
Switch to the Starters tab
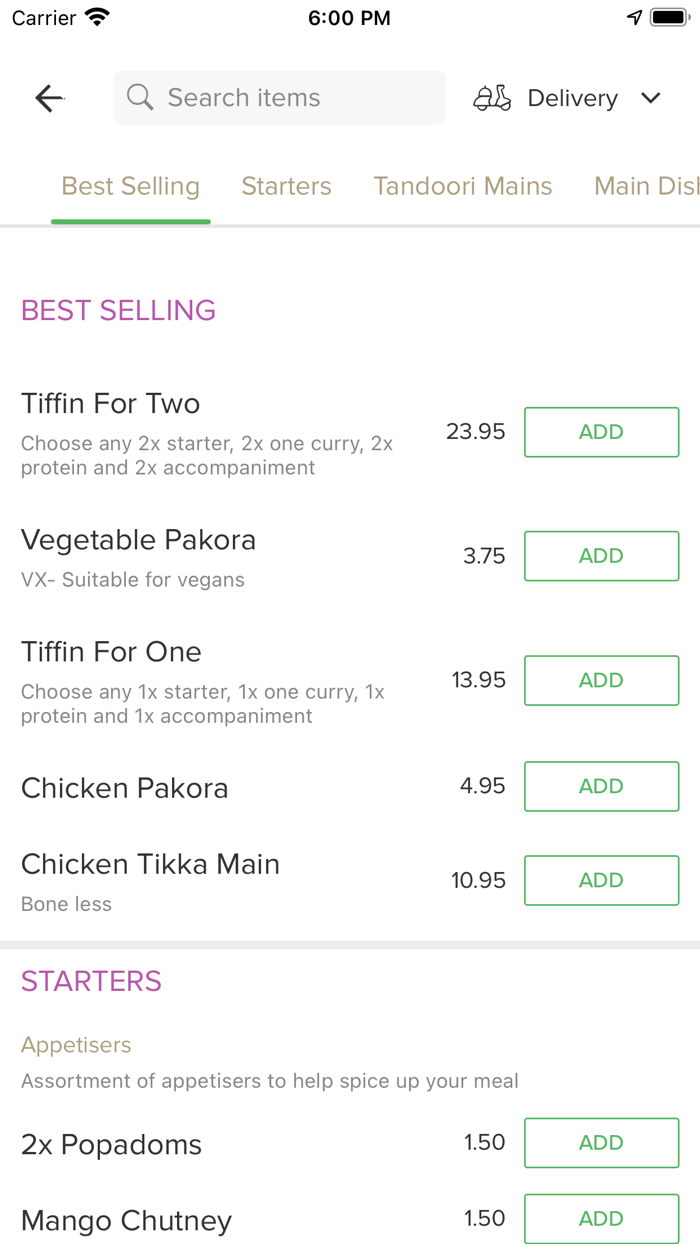click(286, 186)
